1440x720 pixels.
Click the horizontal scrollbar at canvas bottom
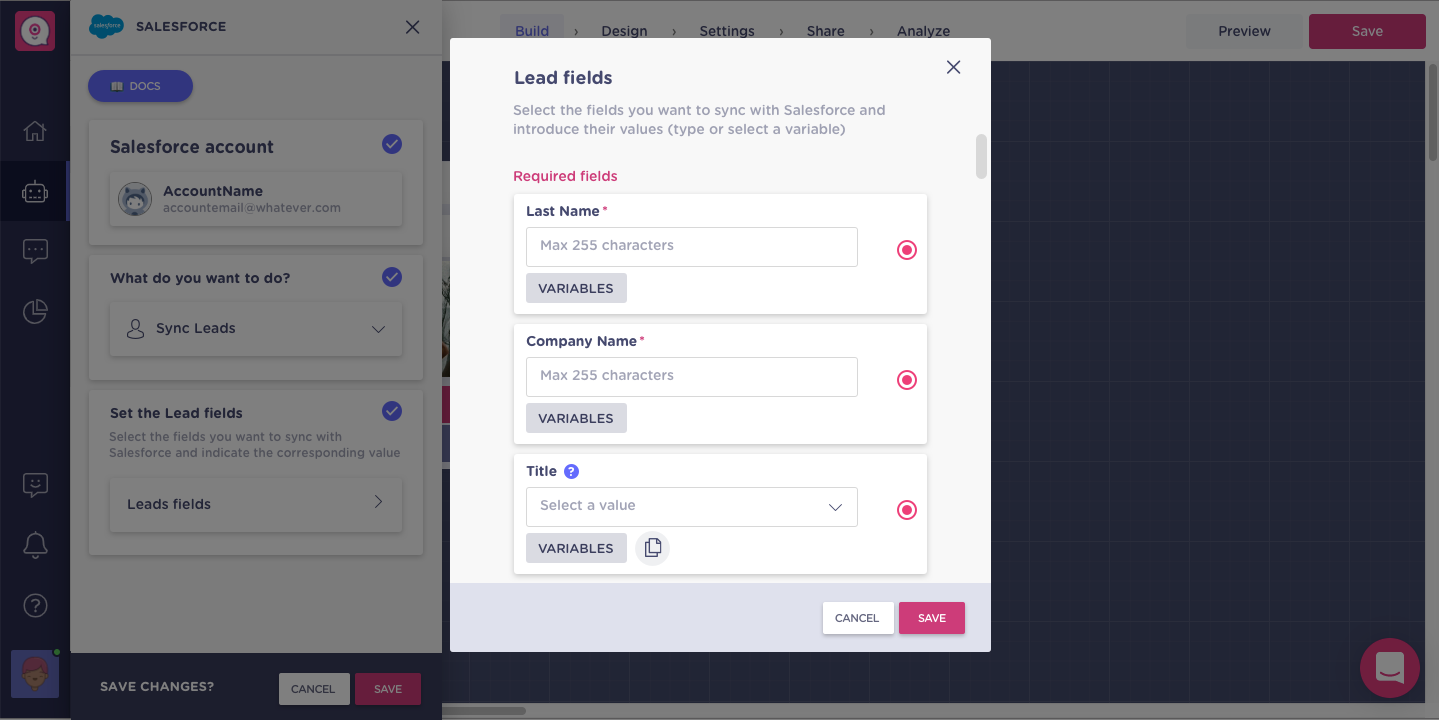(x=484, y=711)
